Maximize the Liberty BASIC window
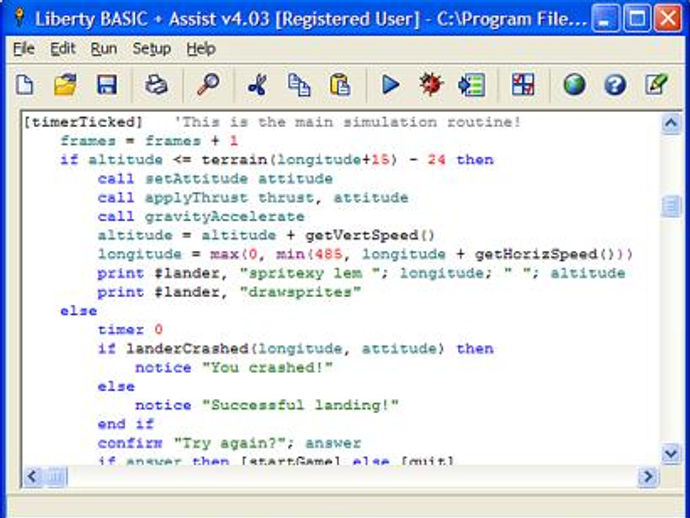This screenshot has width=690, height=518. point(636,18)
